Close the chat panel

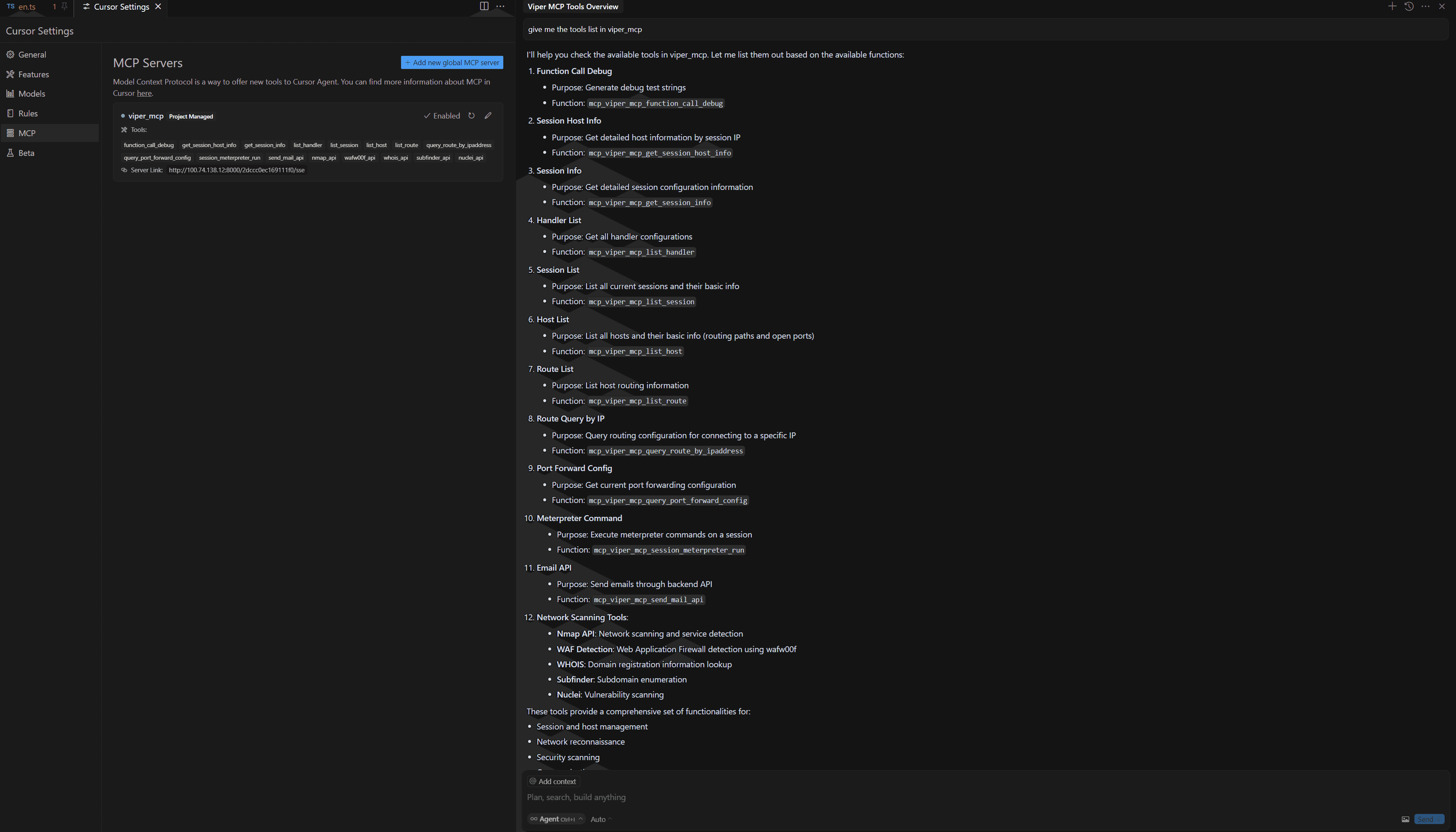[1442, 6]
